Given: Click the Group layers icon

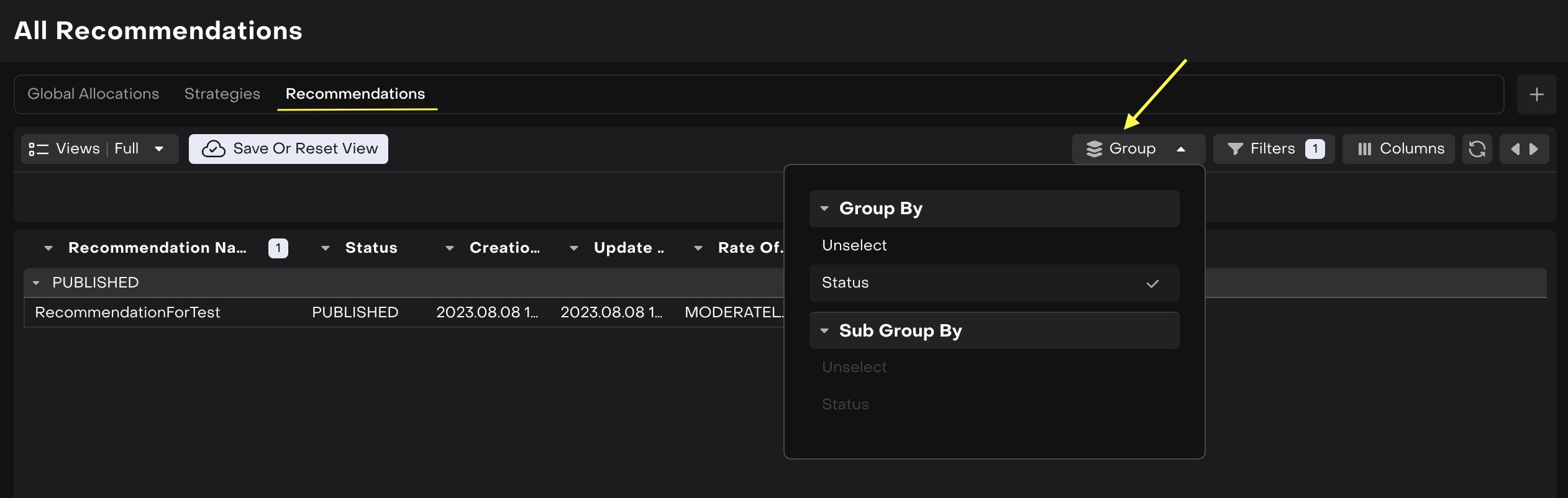Looking at the screenshot, I should (x=1094, y=149).
